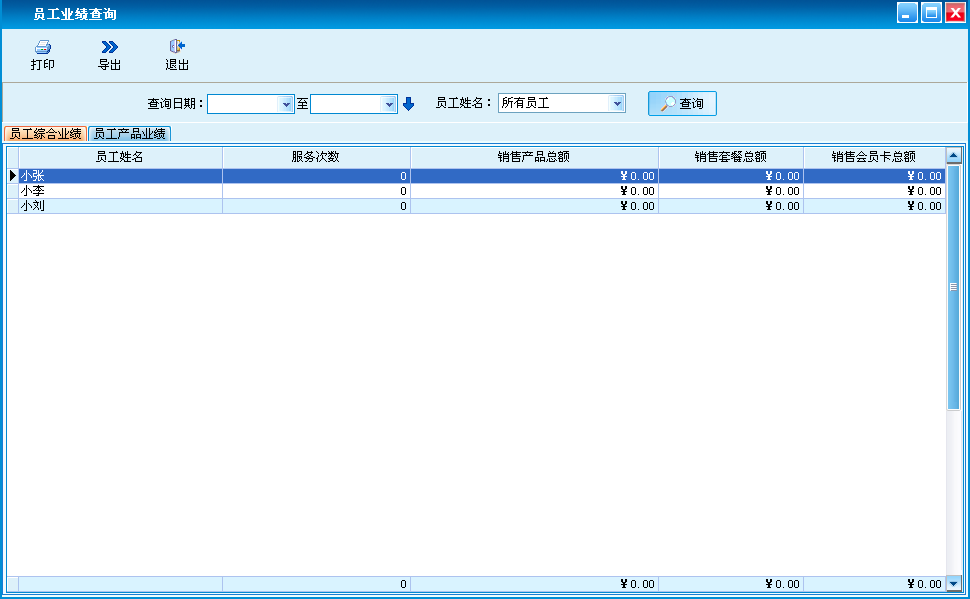This screenshot has height=599, width=970.
Task: Switch to the 员工综合业绩 tab
Action: [45, 134]
